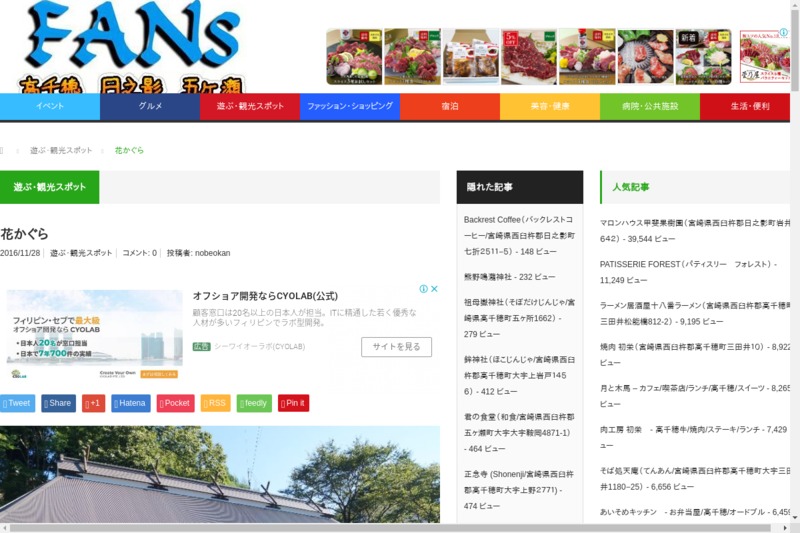Open the orange RSS feed button
The height and width of the screenshot is (533, 800).
215,403
